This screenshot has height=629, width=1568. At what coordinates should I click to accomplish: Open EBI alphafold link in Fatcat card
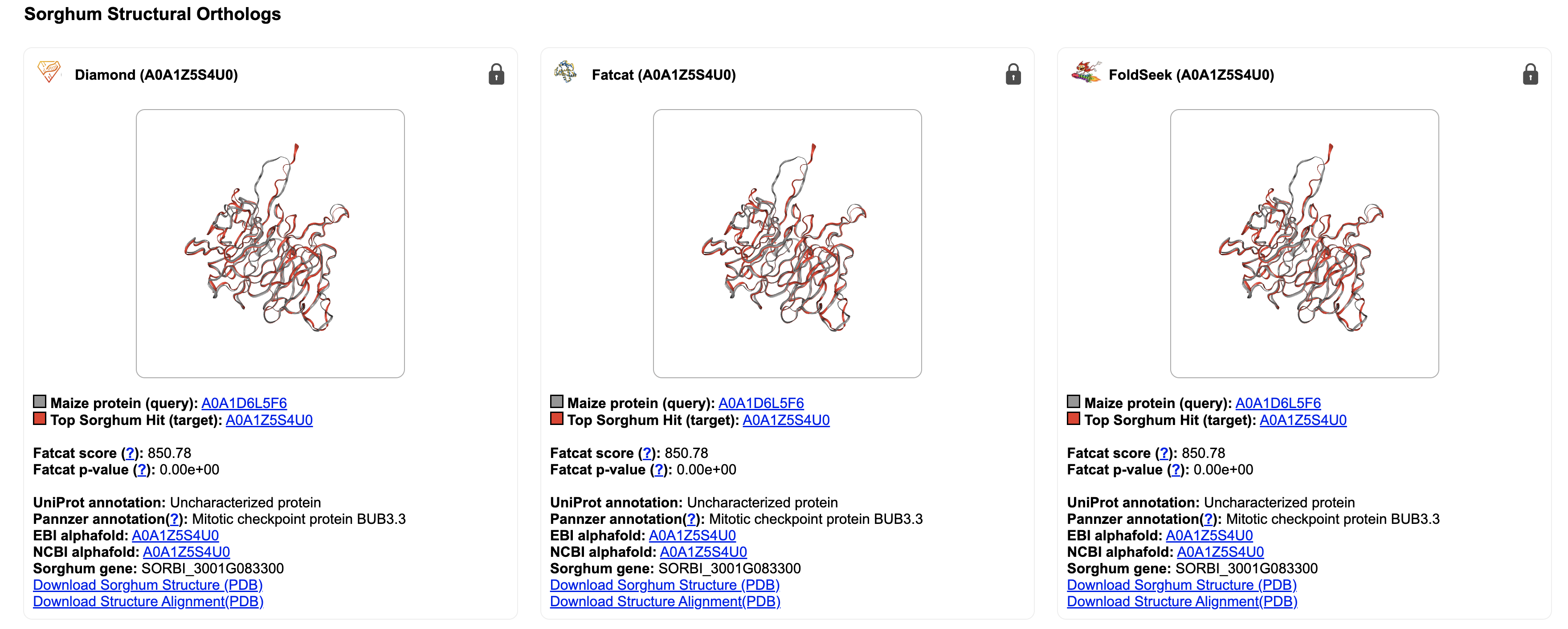(x=692, y=535)
